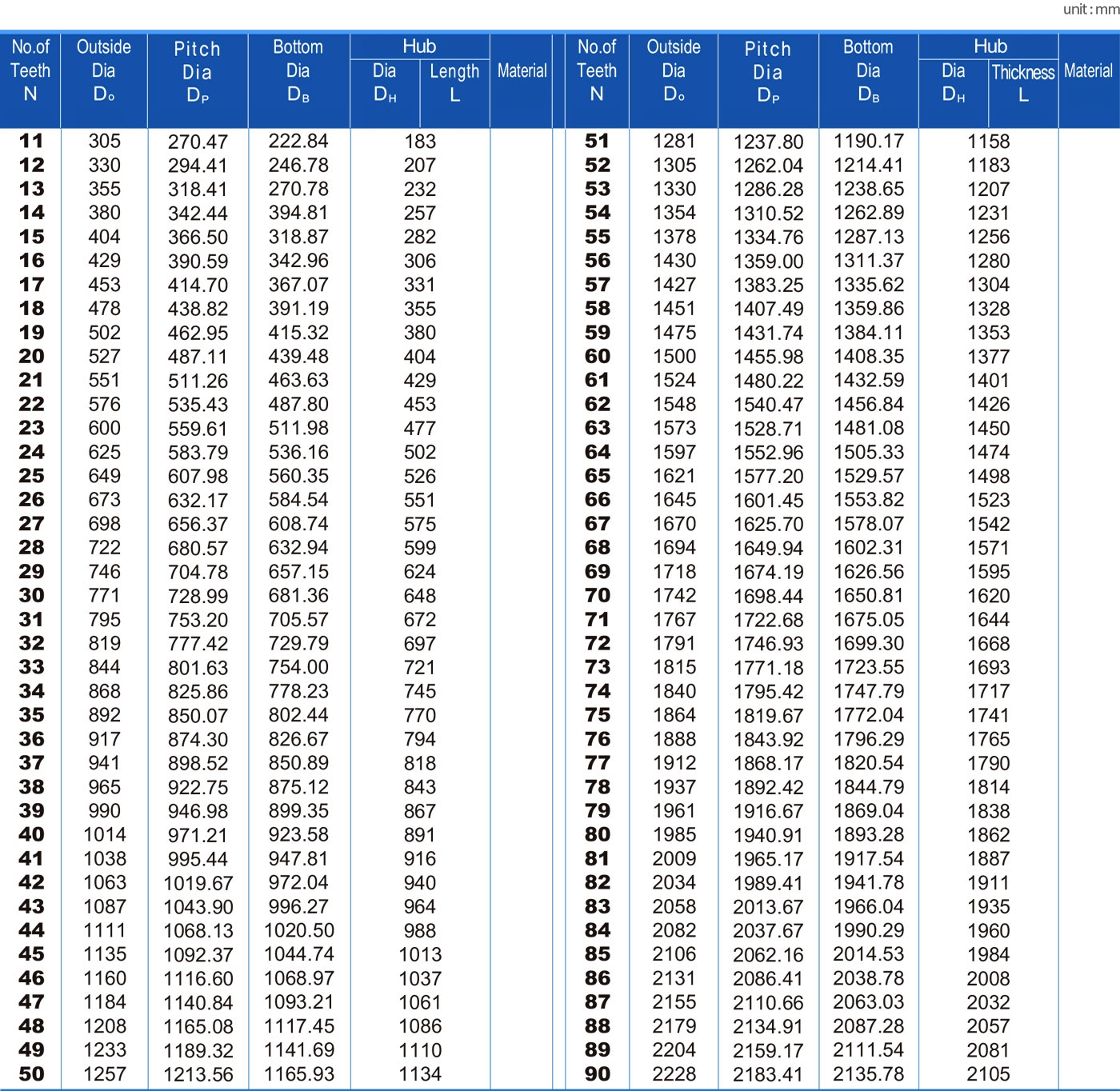The image size is (1120, 1091).
Task: Click the 'No.of Teeth N' column header
Action: click(32, 70)
